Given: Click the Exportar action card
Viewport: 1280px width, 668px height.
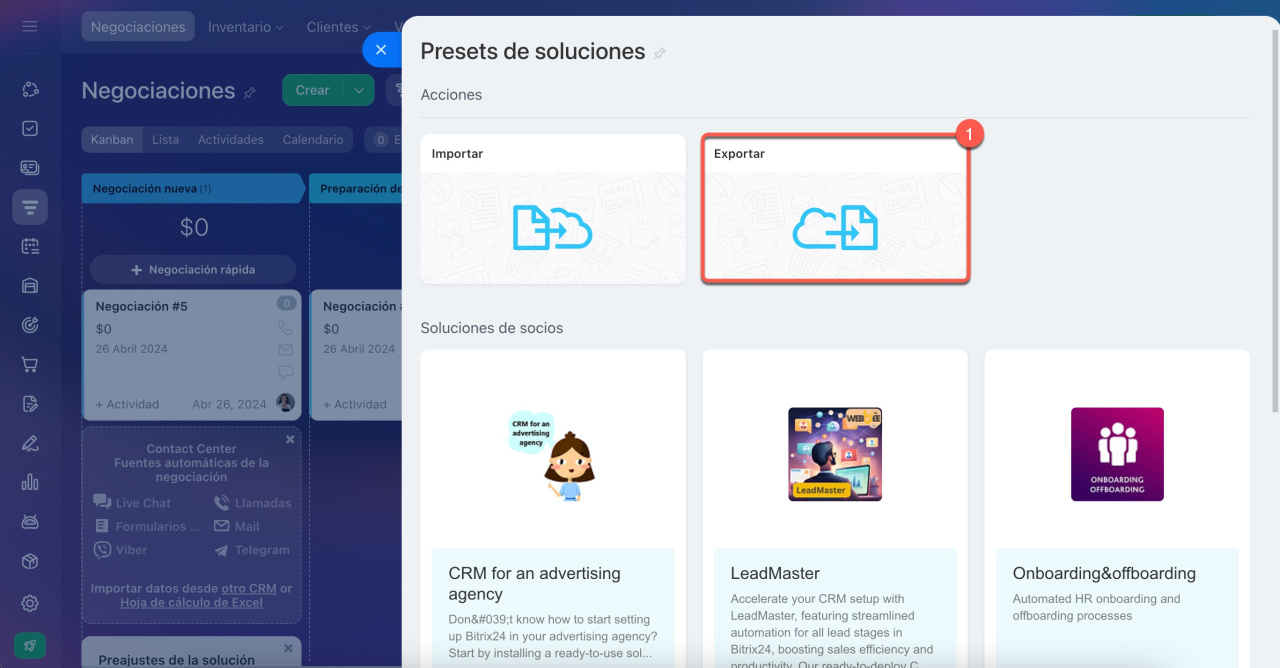Looking at the screenshot, I should (x=835, y=209).
